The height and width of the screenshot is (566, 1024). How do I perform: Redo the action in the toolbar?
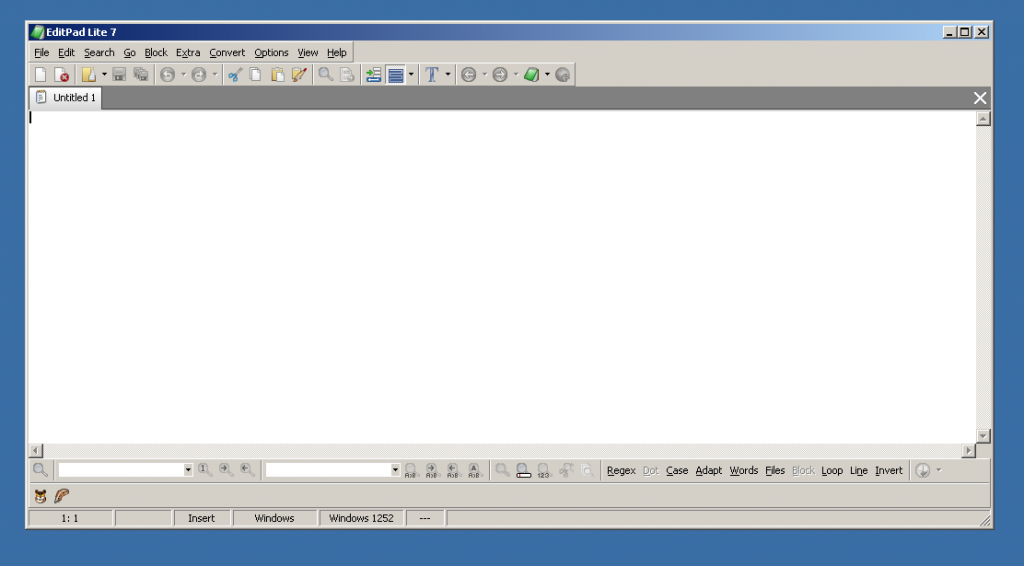click(199, 75)
